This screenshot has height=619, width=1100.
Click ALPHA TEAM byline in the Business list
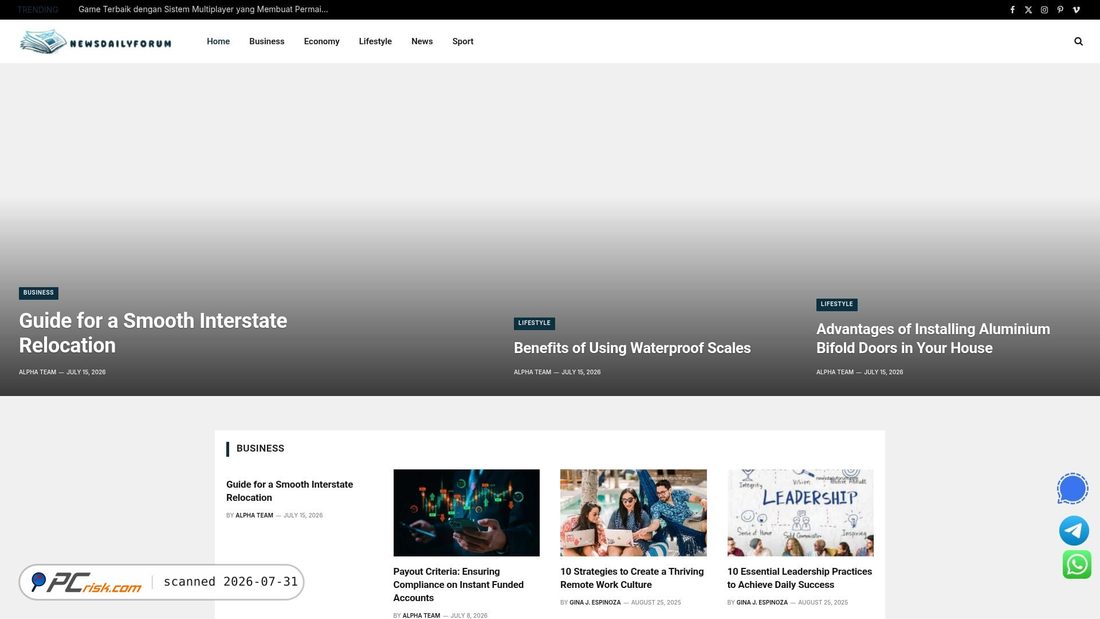coord(254,515)
